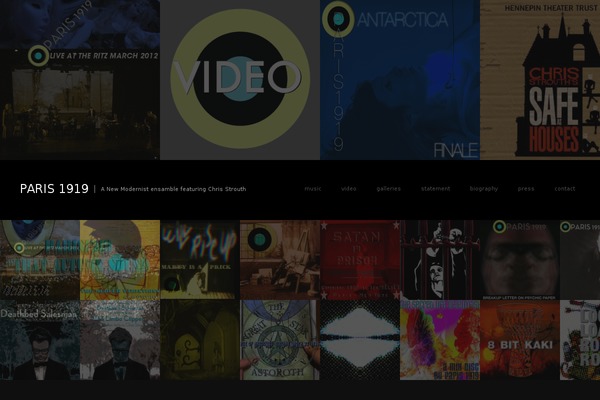Select the sepia studio room cover
The image size is (600, 400).
280,260
